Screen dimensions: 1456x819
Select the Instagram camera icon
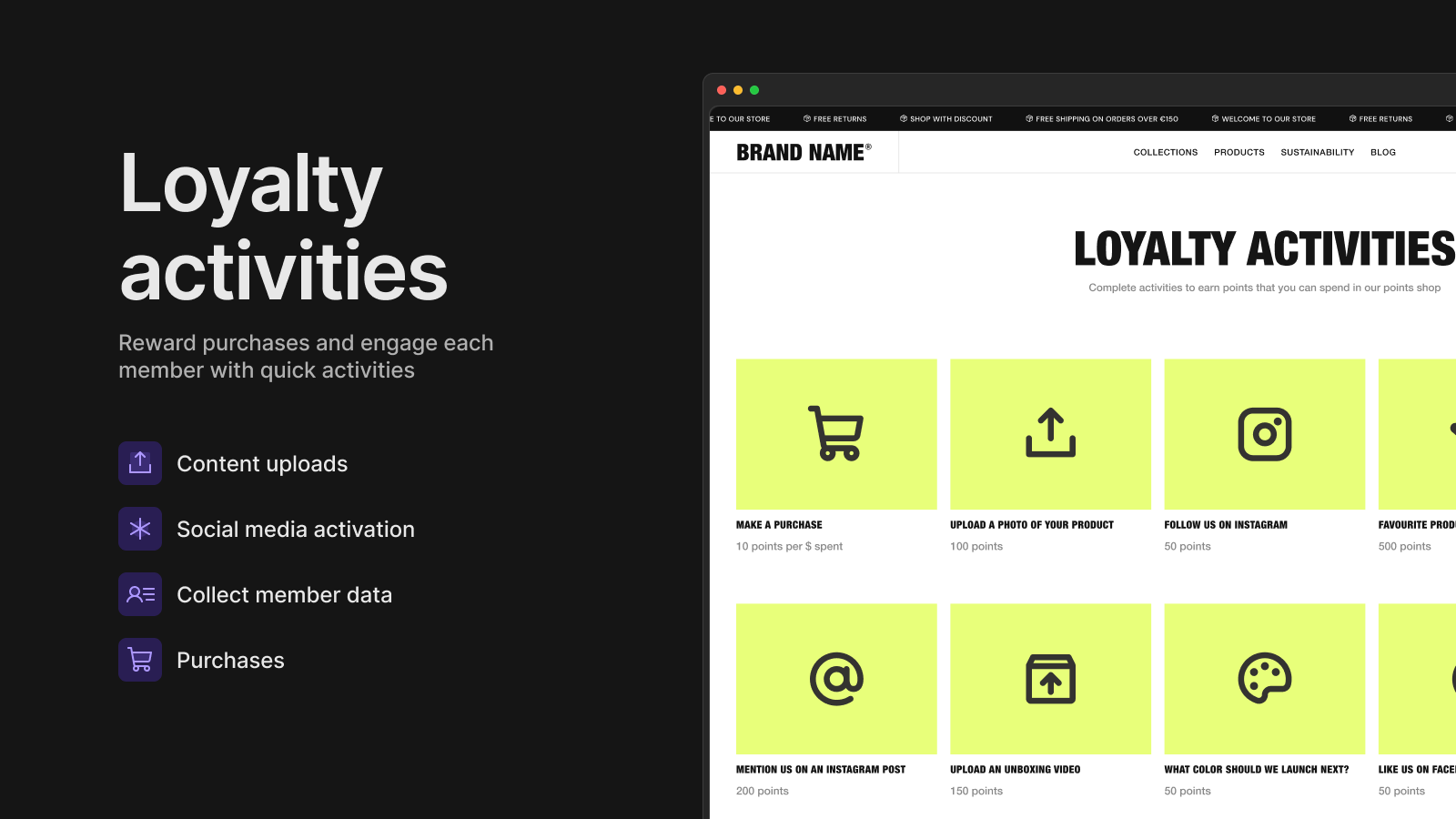point(1264,434)
